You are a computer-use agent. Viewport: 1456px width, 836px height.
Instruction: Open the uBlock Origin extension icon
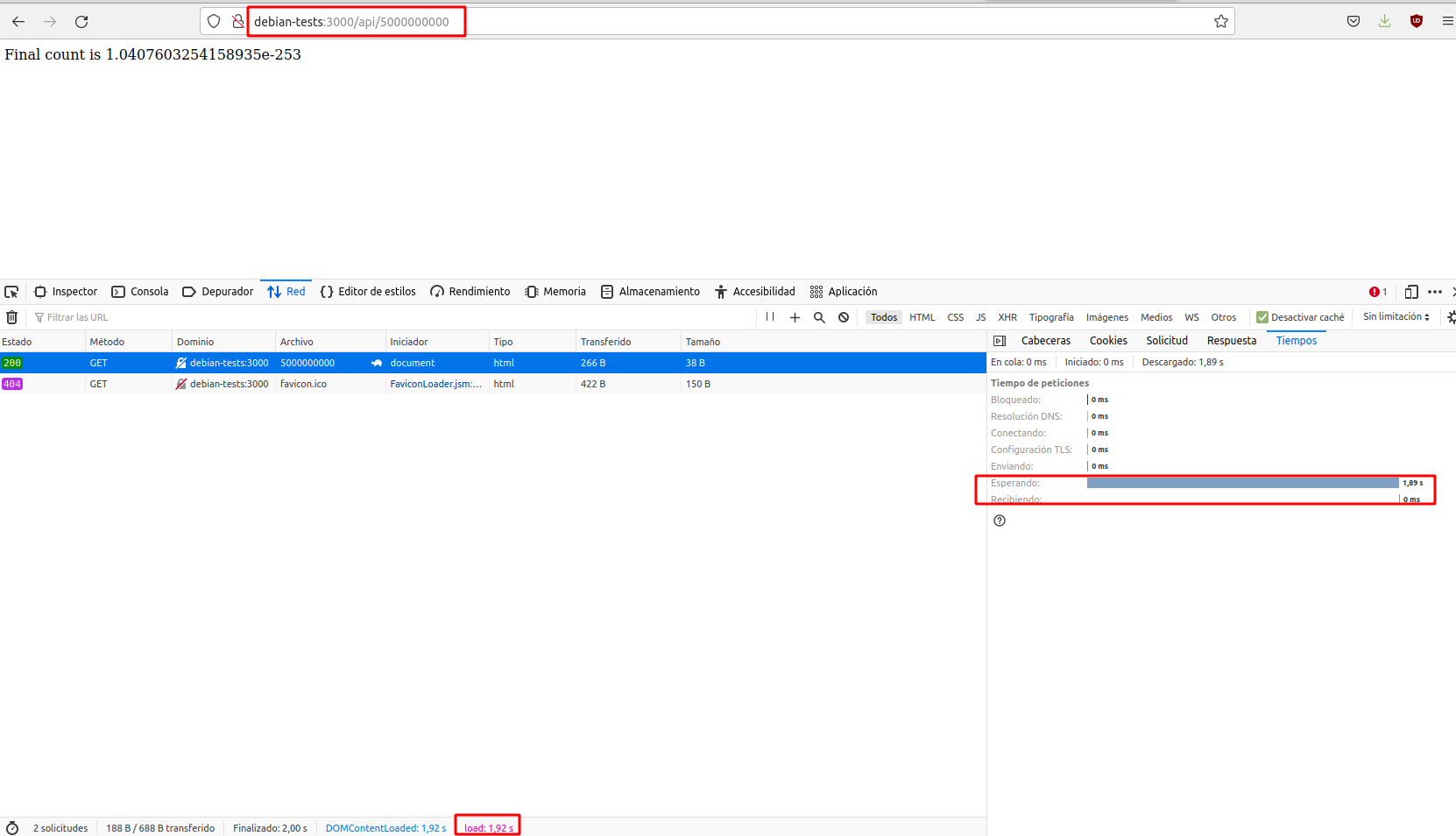click(x=1417, y=22)
